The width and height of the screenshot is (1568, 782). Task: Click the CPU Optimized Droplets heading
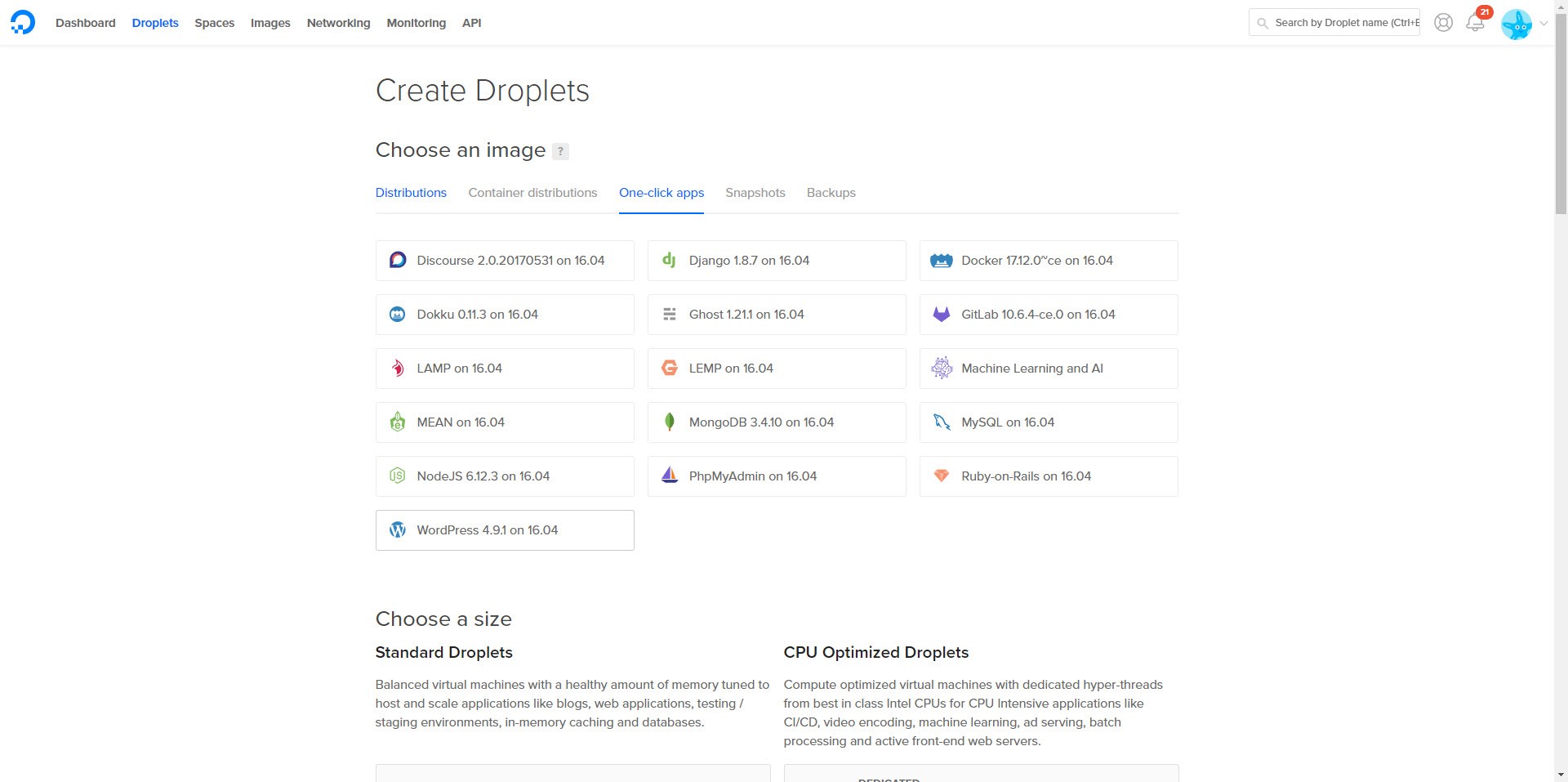tap(876, 652)
